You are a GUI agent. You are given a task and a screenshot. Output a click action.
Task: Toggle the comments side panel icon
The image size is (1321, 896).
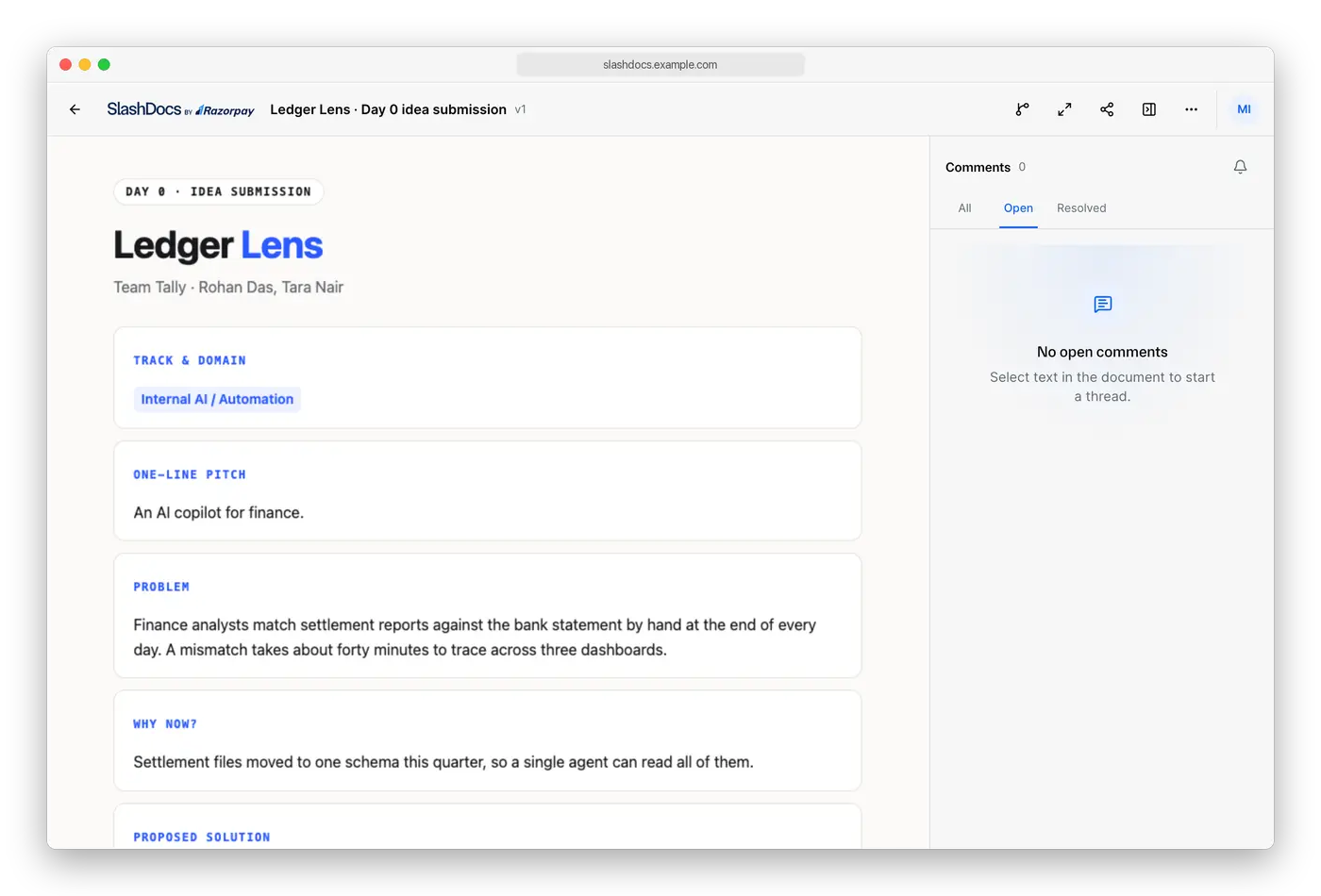(x=1149, y=109)
